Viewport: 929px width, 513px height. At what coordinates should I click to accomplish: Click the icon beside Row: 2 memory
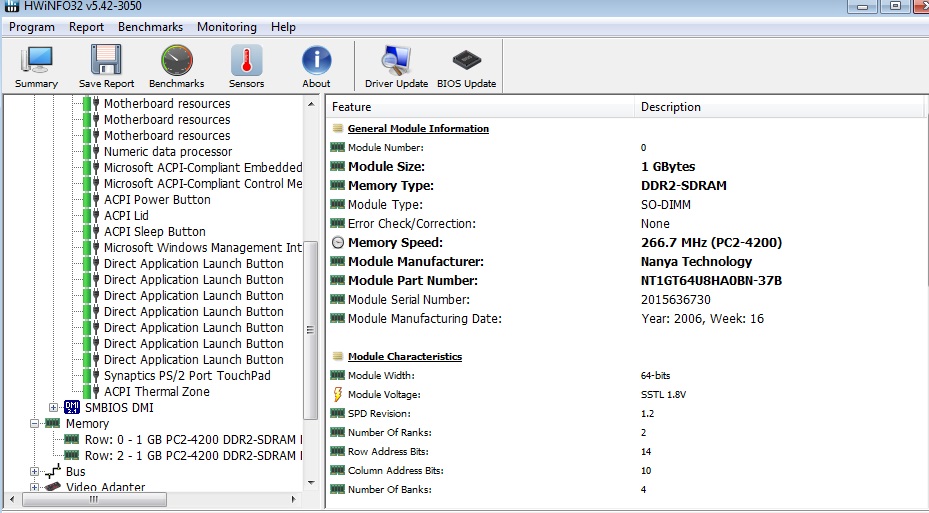(x=72, y=455)
